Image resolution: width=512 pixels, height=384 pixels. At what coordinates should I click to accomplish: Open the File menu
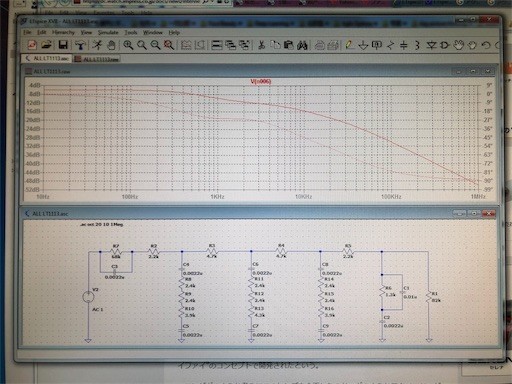27,32
